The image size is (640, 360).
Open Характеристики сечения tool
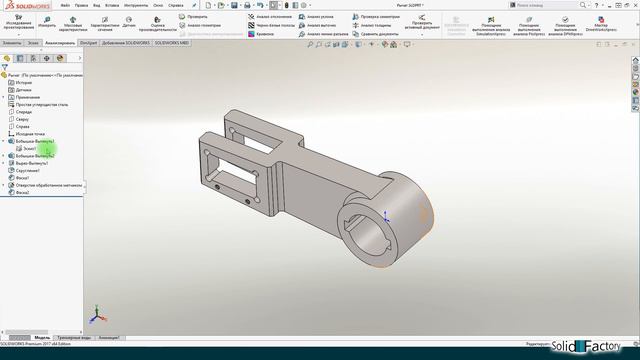click(x=104, y=24)
